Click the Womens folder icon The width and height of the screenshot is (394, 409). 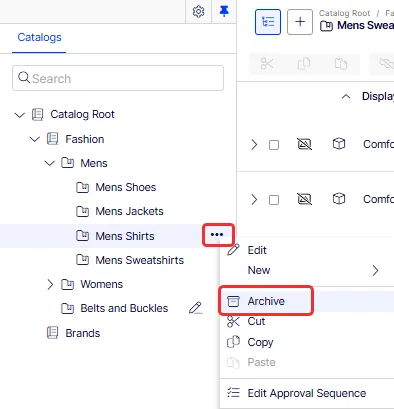(68, 284)
